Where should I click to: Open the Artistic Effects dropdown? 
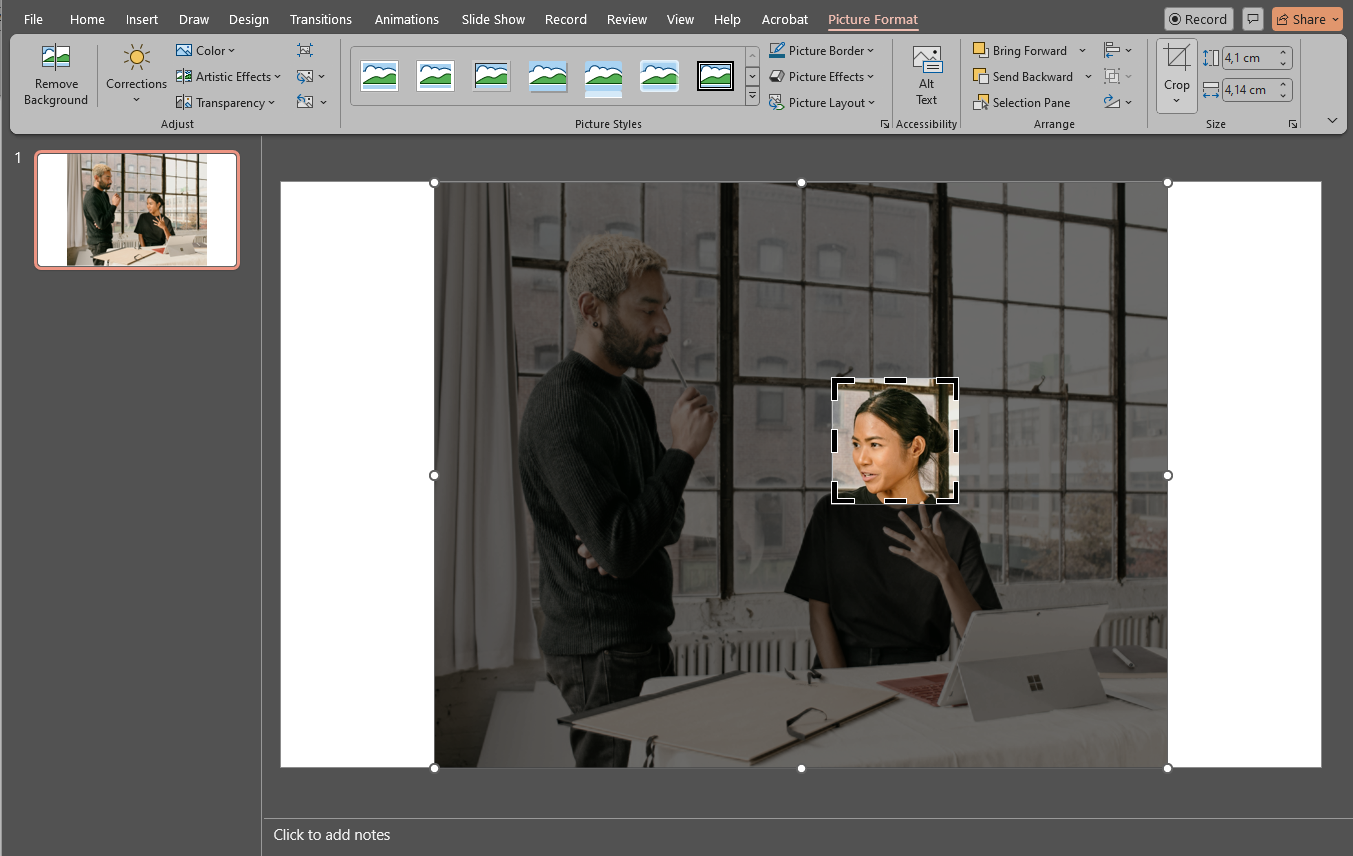click(228, 76)
